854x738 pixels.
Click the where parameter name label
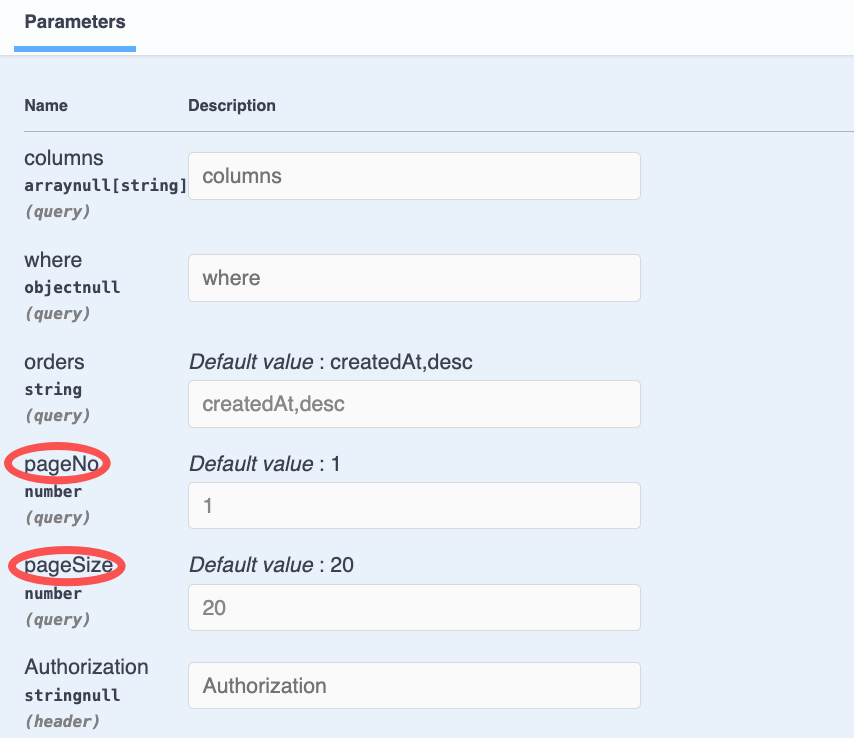(53, 260)
